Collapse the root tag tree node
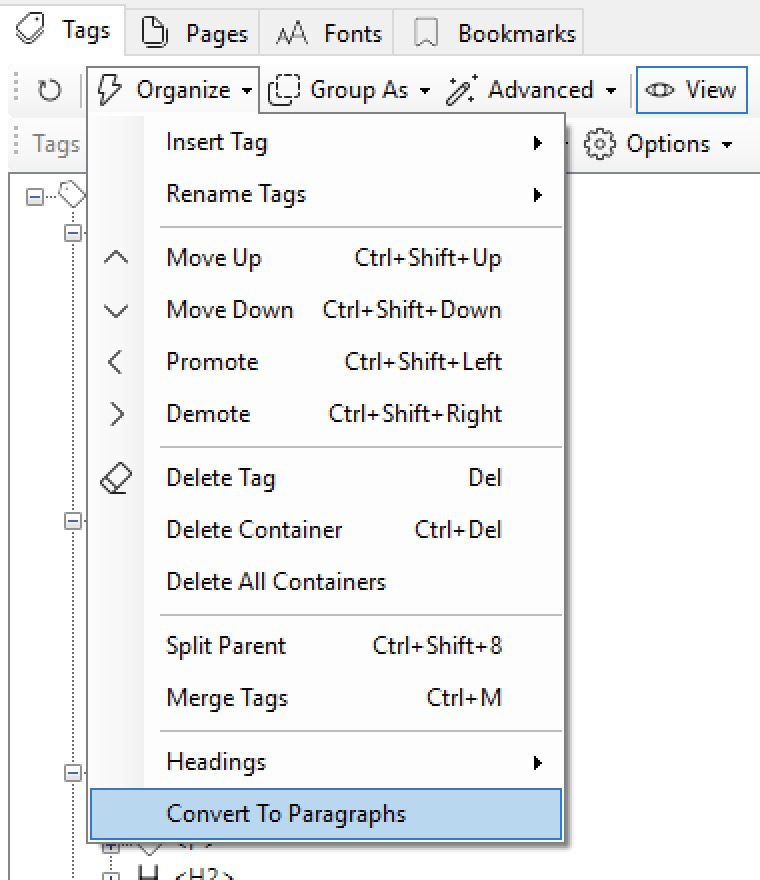 pyautogui.click(x=35, y=197)
